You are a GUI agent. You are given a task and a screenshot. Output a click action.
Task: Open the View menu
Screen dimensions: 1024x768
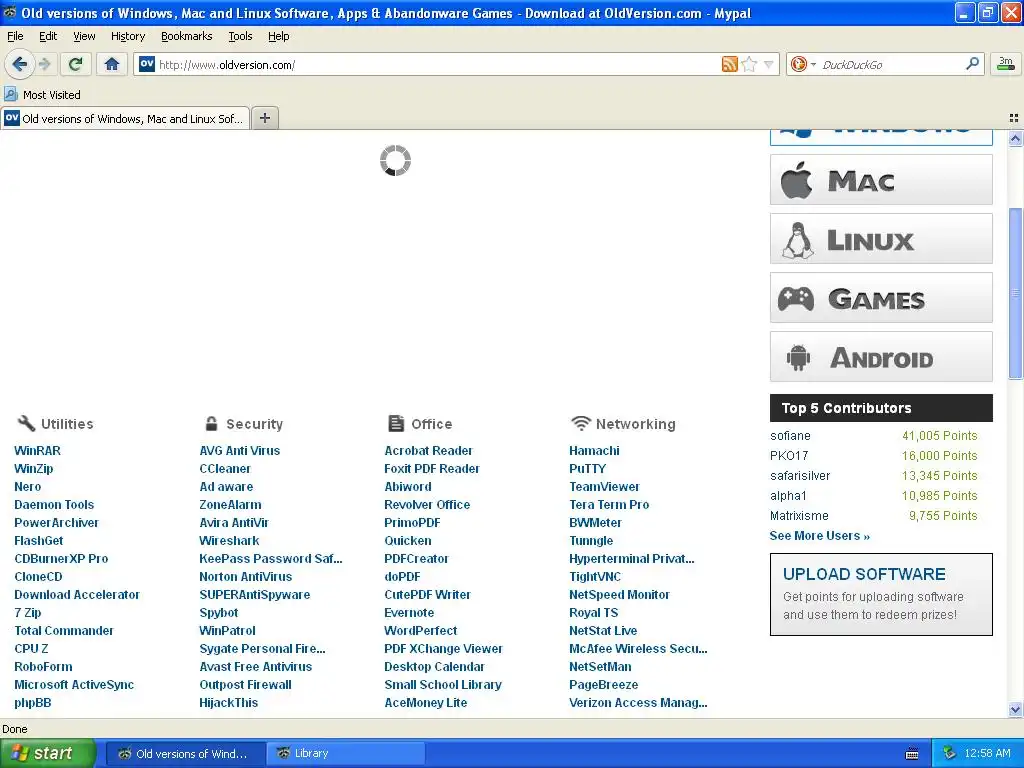(x=84, y=36)
